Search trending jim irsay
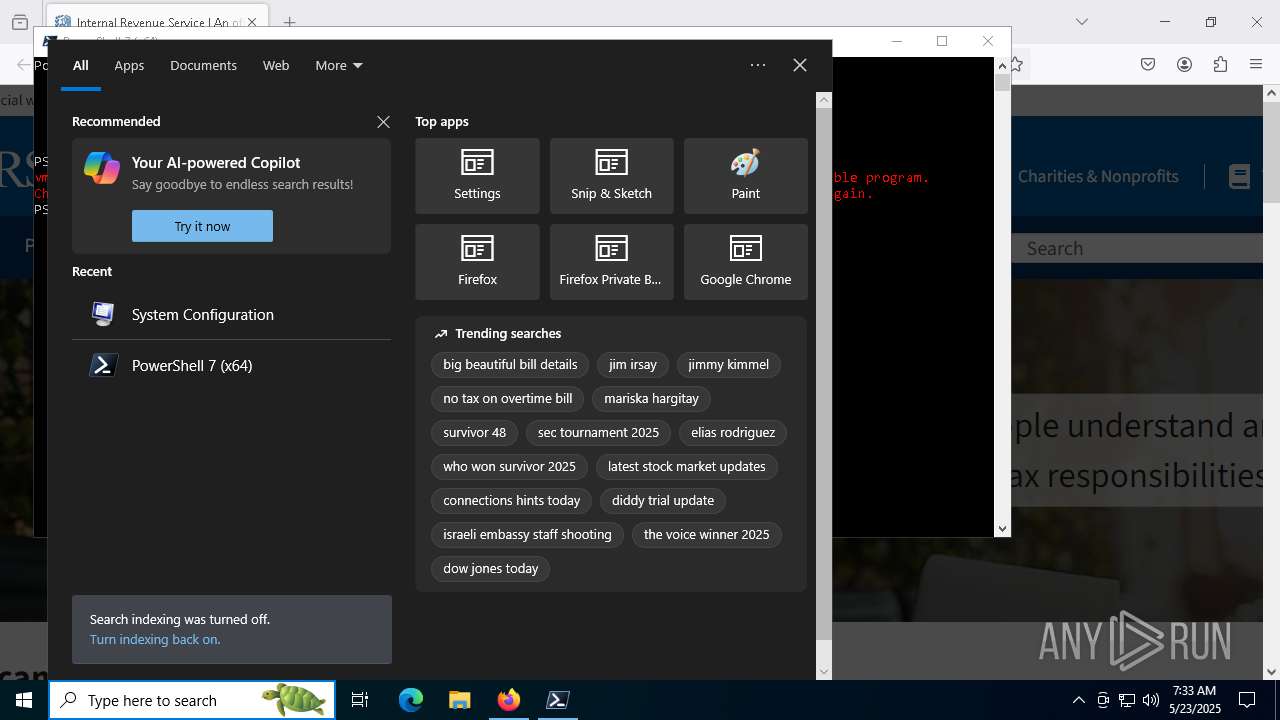 [x=633, y=365]
